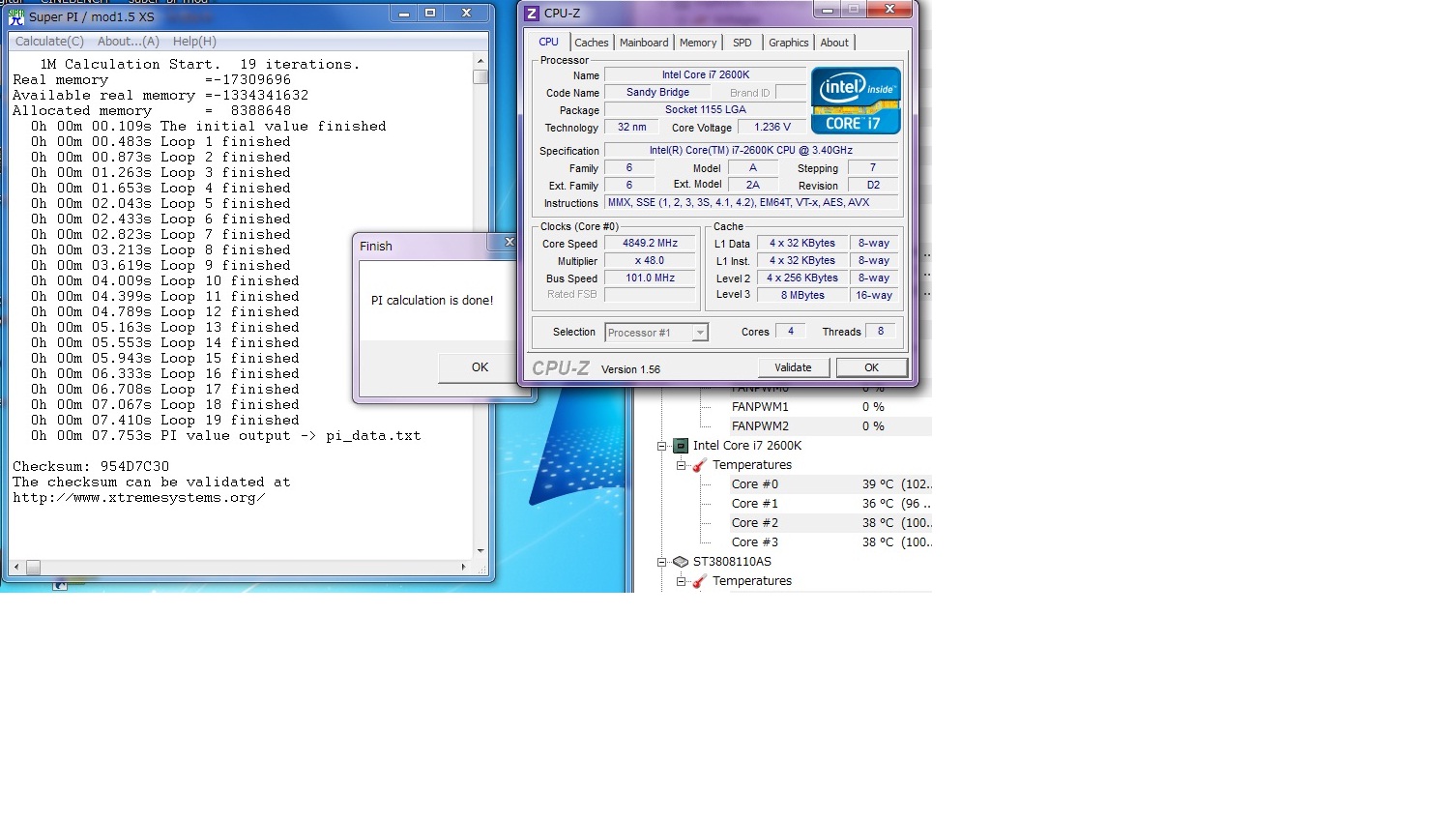Click the PI value output pi_data.txt line

pos(225,436)
